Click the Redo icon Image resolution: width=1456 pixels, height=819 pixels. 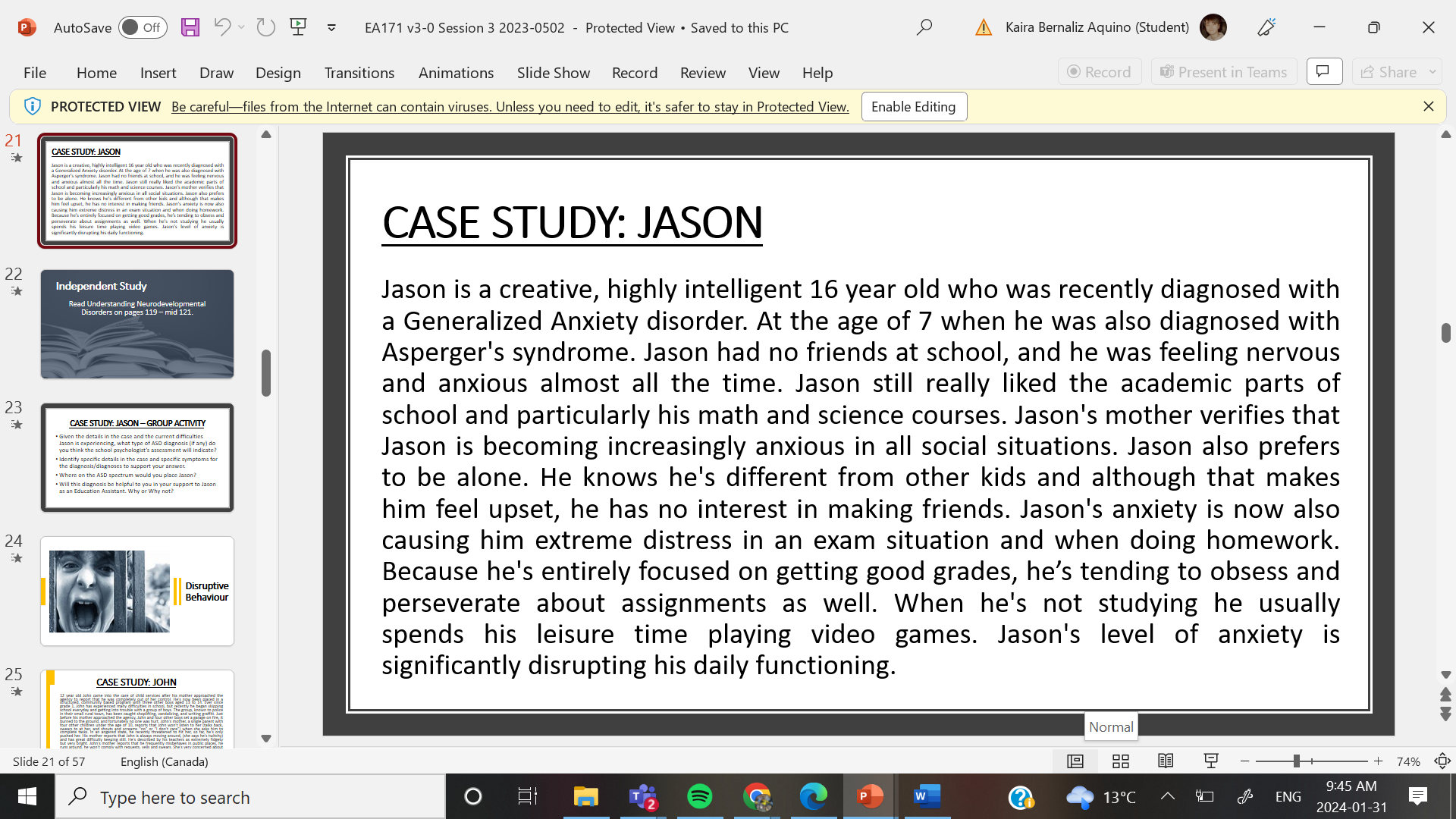click(265, 28)
